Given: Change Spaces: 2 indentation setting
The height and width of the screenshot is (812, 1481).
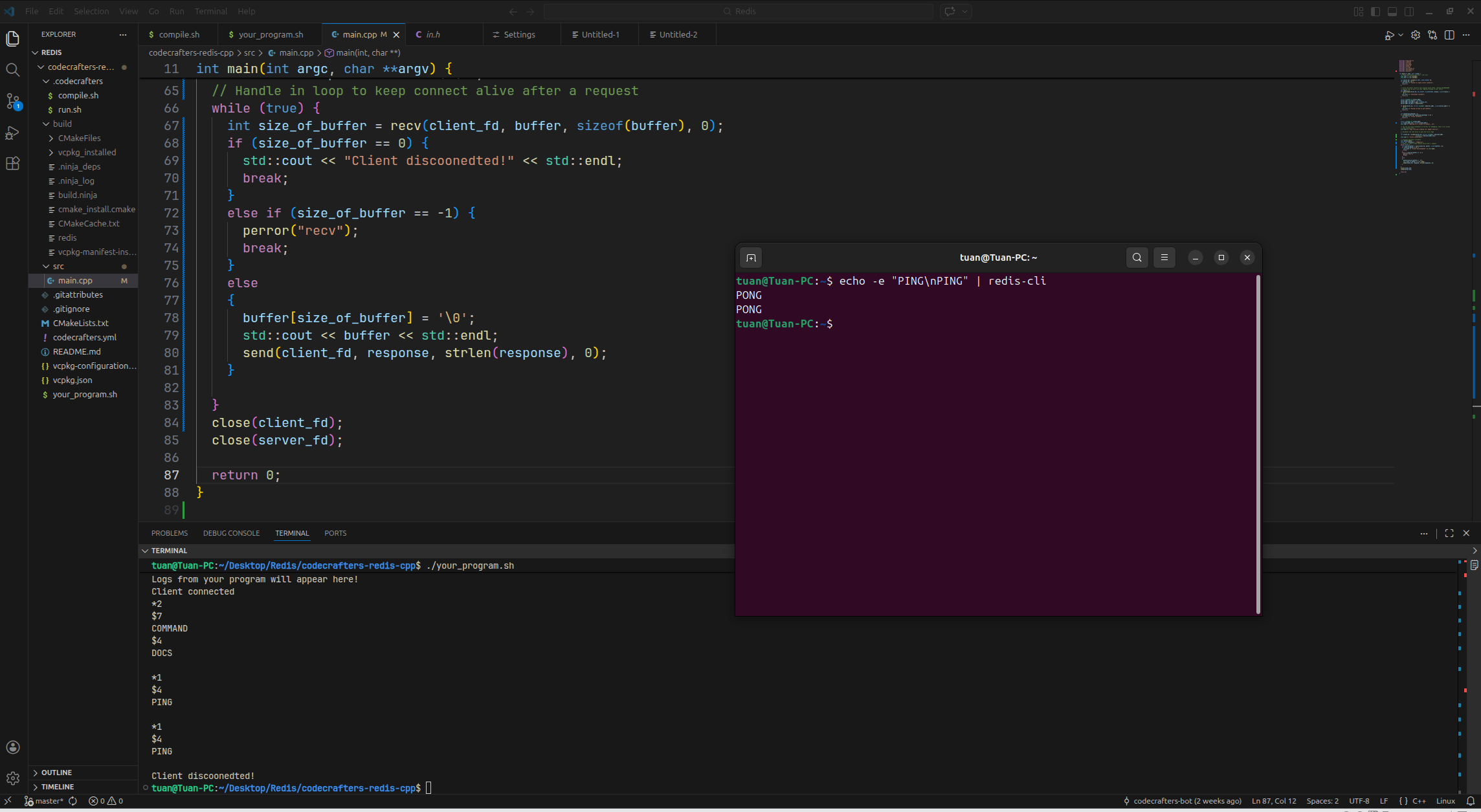Looking at the screenshot, I should pyautogui.click(x=1322, y=801).
